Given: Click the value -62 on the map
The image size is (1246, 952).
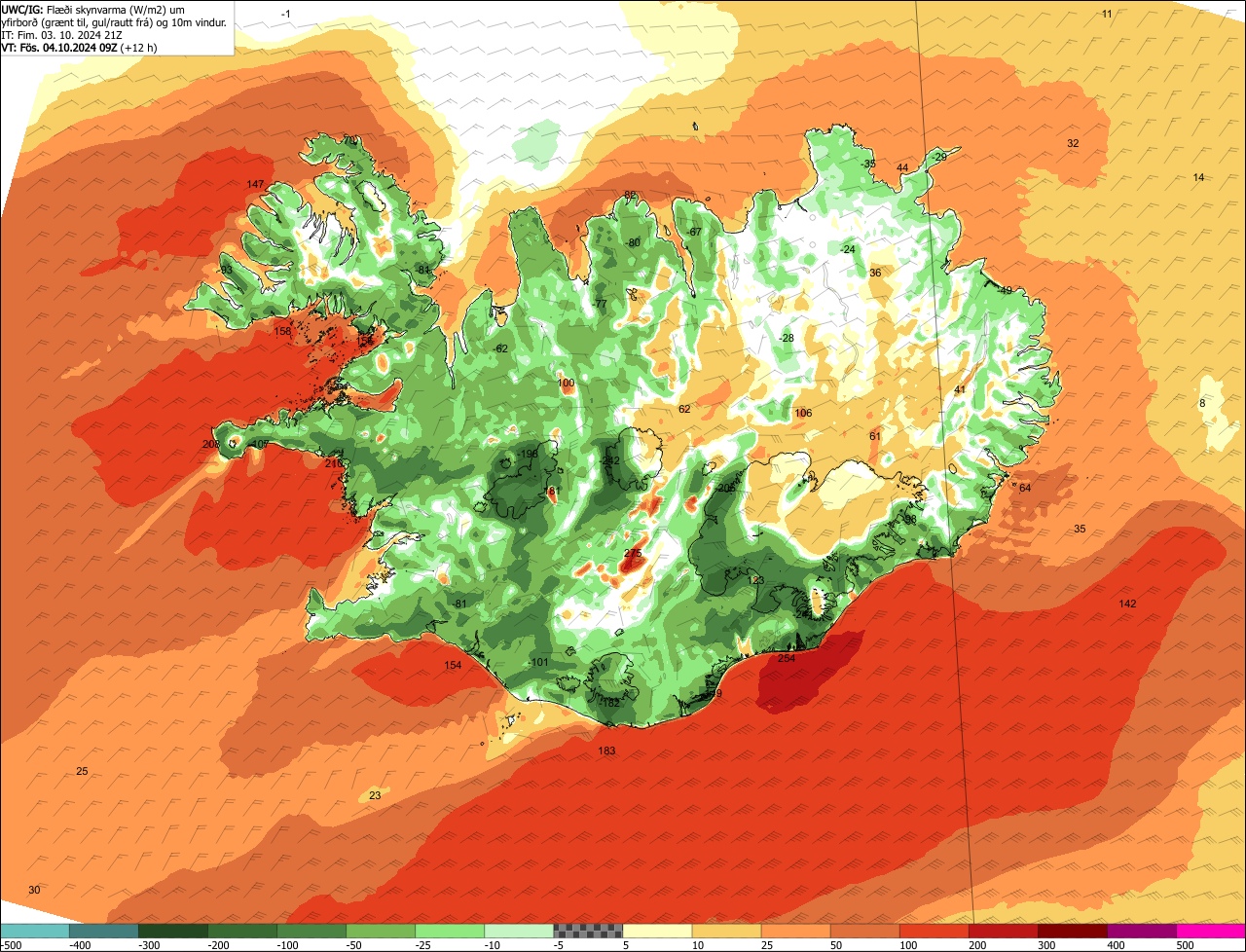Looking at the screenshot, I should [500, 349].
